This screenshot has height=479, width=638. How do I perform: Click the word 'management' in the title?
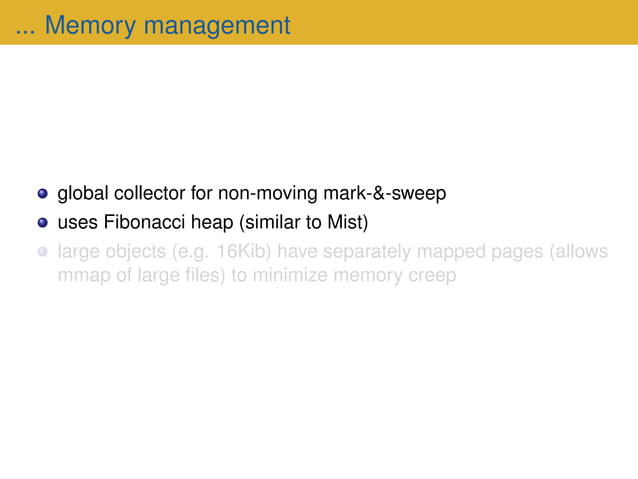pos(217,26)
